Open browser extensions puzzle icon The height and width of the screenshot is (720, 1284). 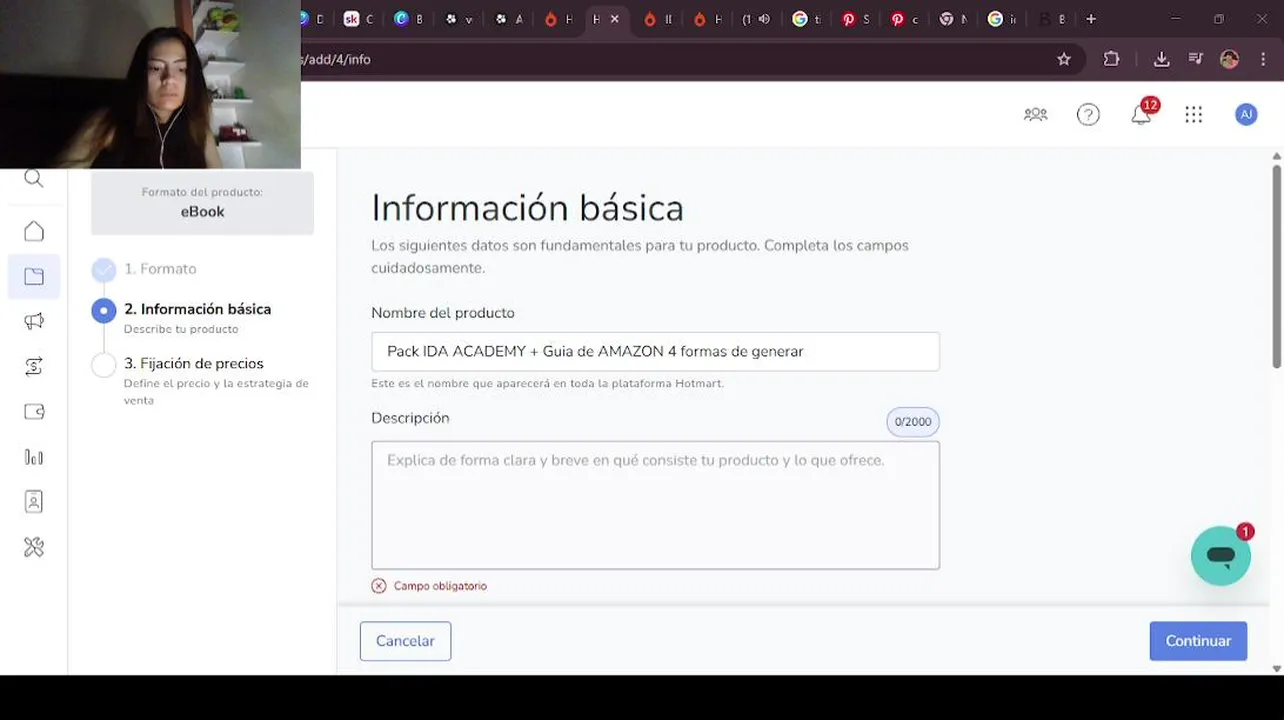click(1111, 59)
